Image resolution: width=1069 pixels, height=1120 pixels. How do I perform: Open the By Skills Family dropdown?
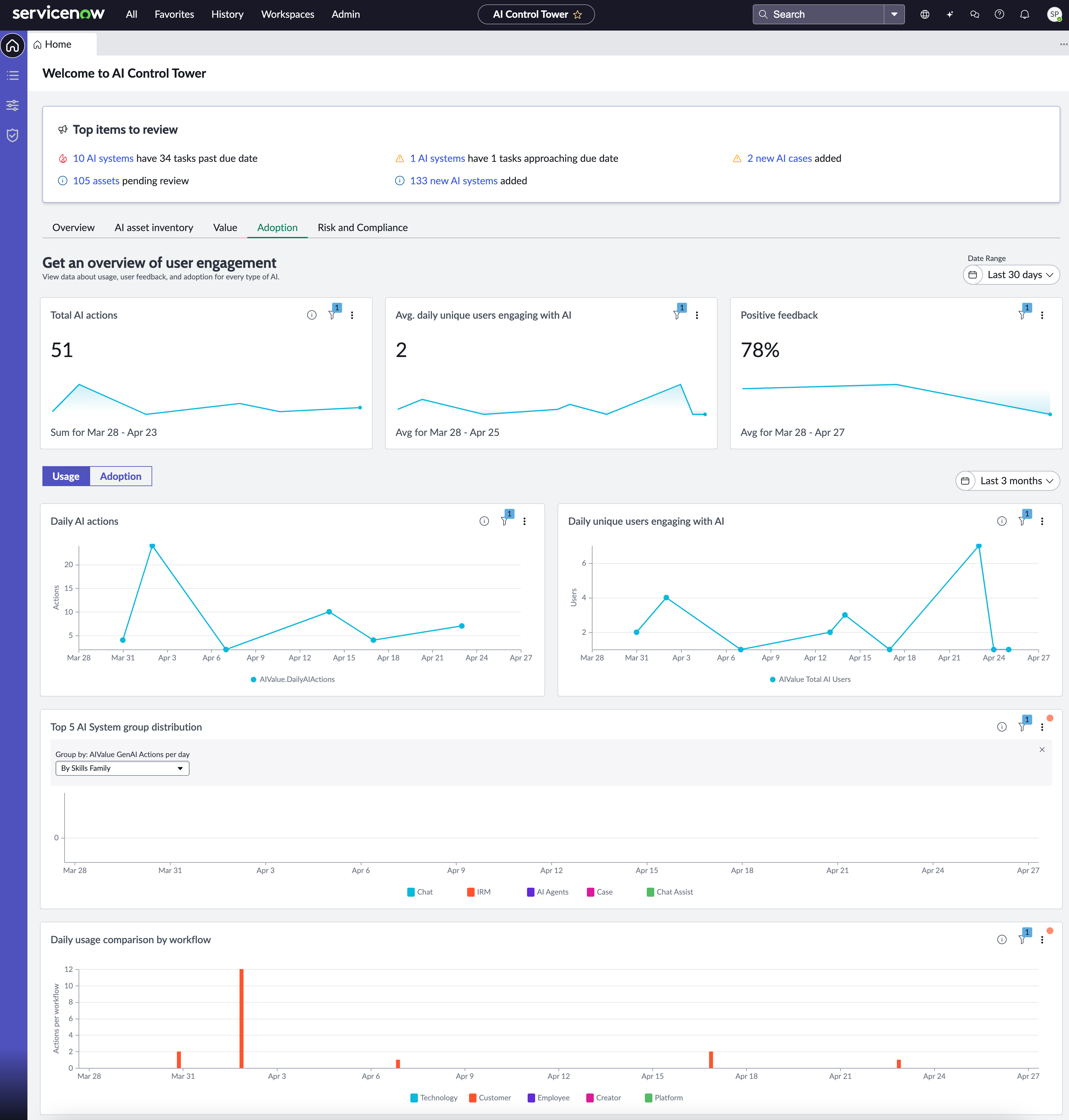pos(123,769)
